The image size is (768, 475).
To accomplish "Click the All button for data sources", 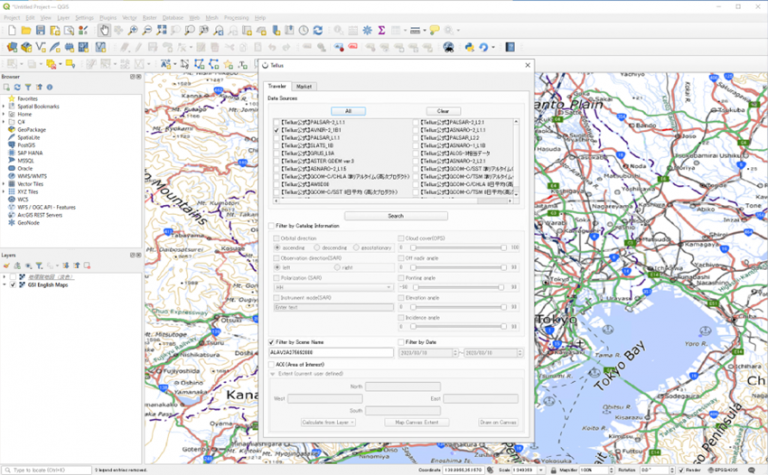I will pyautogui.click(x=348, y=111).
